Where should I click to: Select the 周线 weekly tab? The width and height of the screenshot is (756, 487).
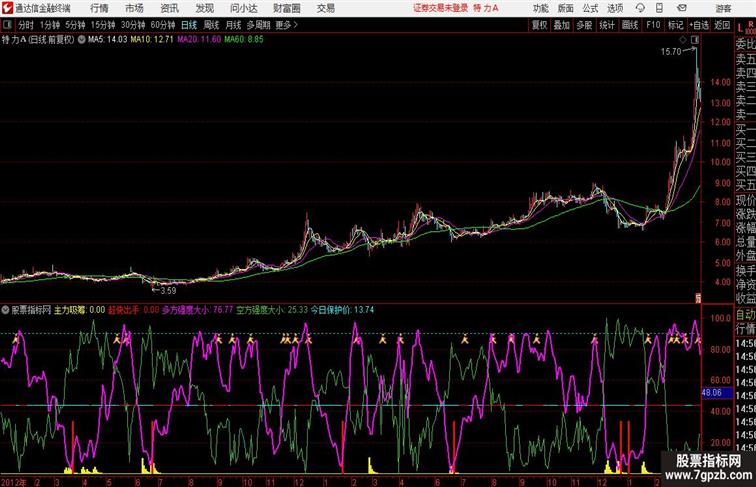click(x=211, y=25)
